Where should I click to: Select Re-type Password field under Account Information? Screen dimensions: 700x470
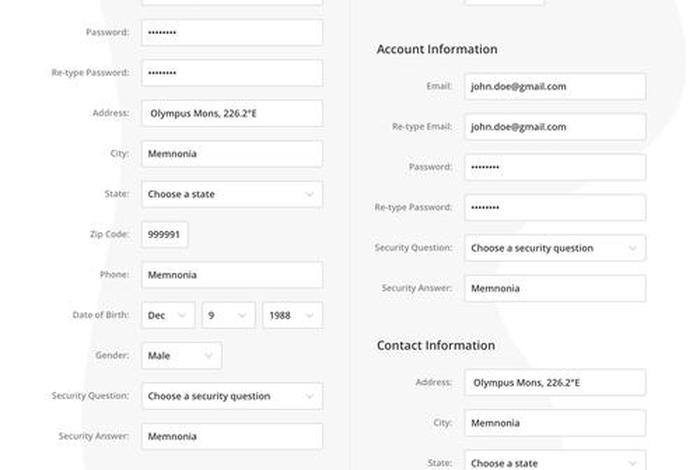[555, 208]
